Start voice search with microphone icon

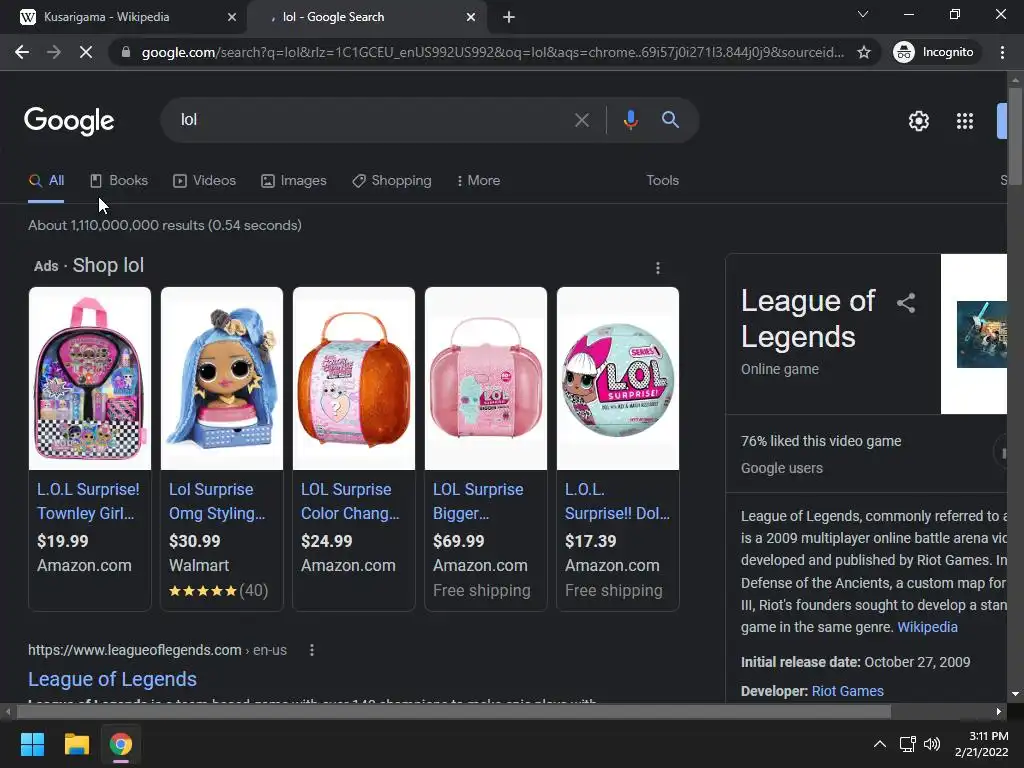click(631, 120)
